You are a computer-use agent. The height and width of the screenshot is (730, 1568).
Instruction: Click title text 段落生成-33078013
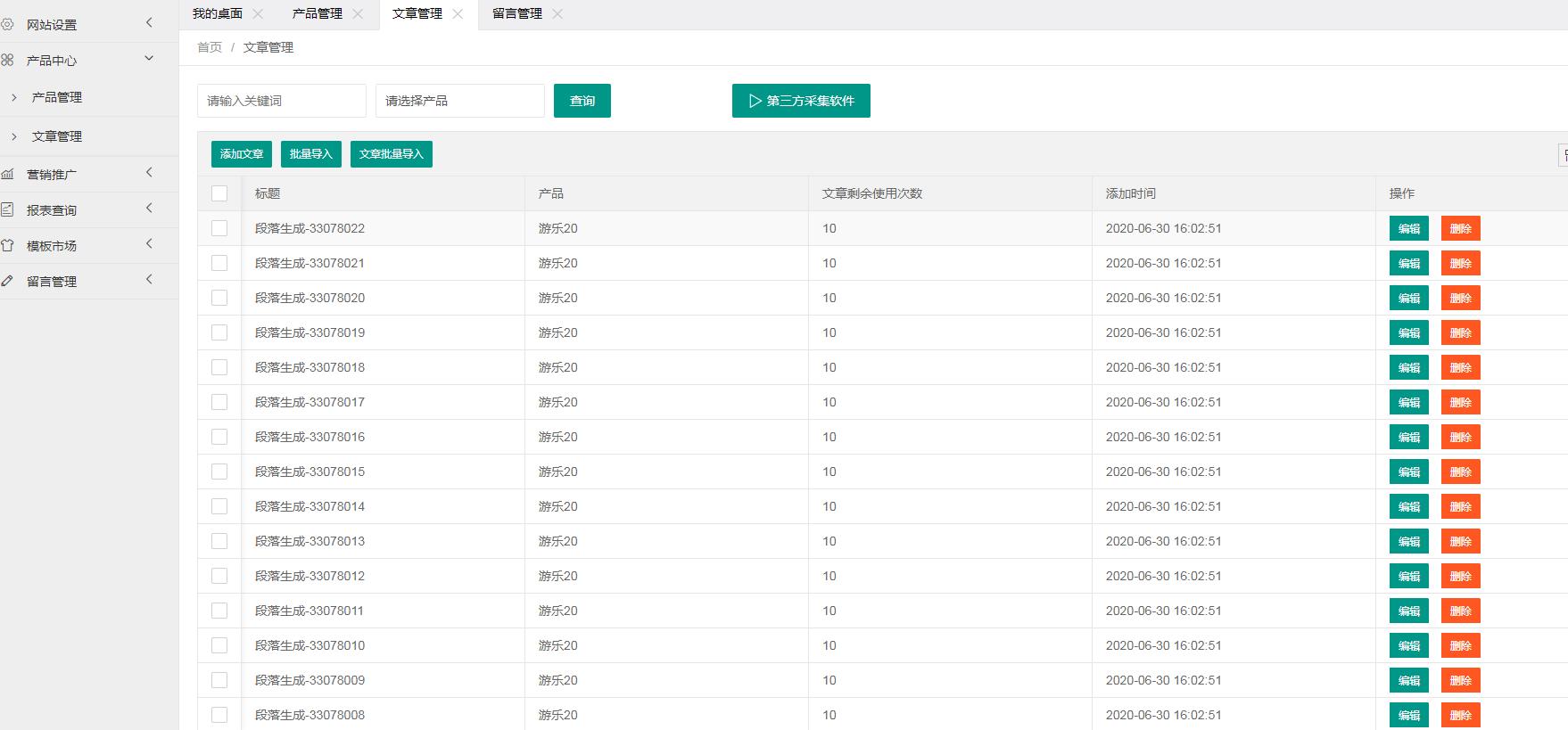tap(309, 541)
